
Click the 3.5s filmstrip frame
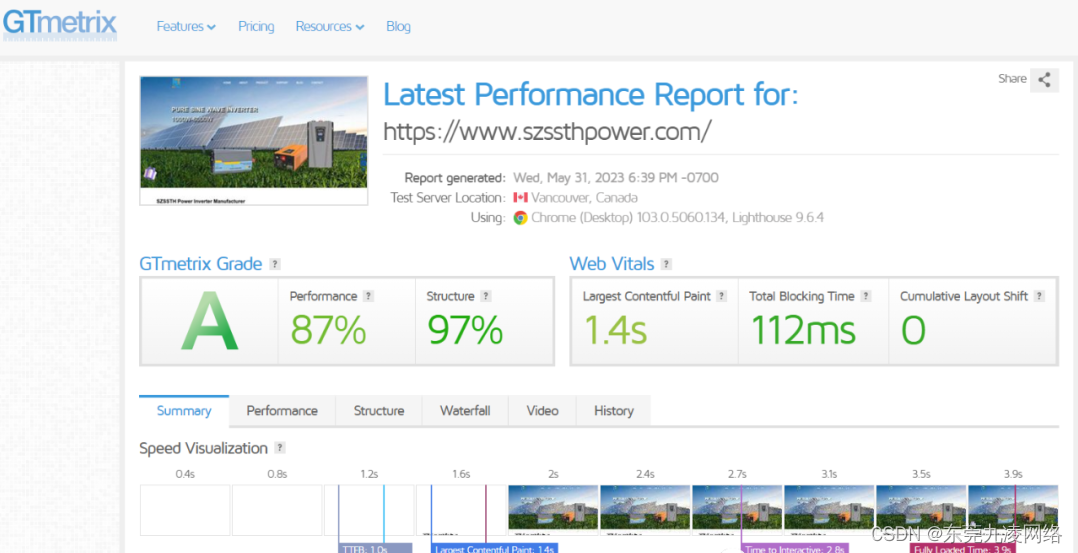[x=921, y=510]
